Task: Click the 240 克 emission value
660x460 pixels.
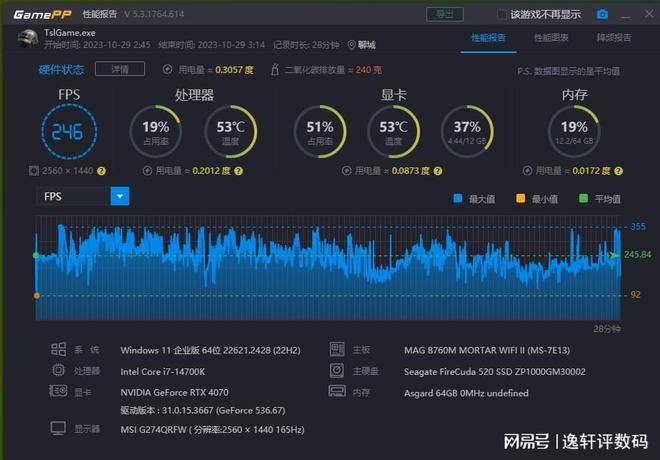Action: 369,70
